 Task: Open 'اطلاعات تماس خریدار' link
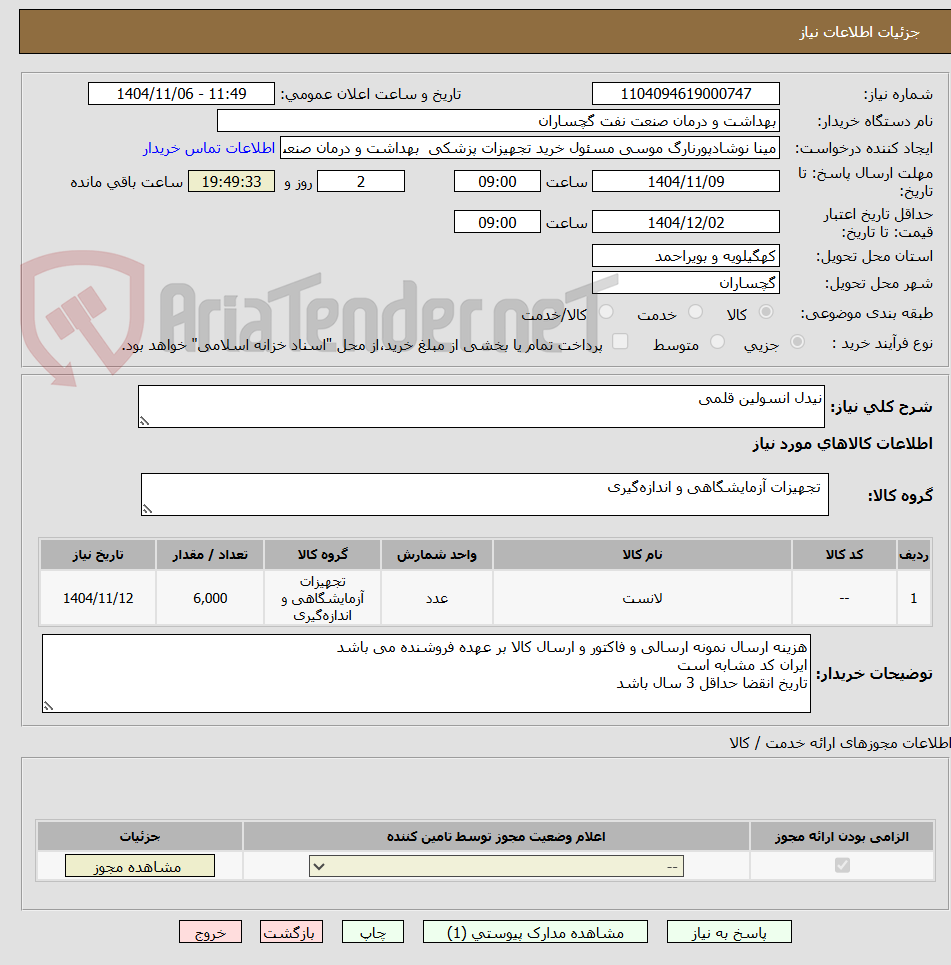click(x=209, y=148)
